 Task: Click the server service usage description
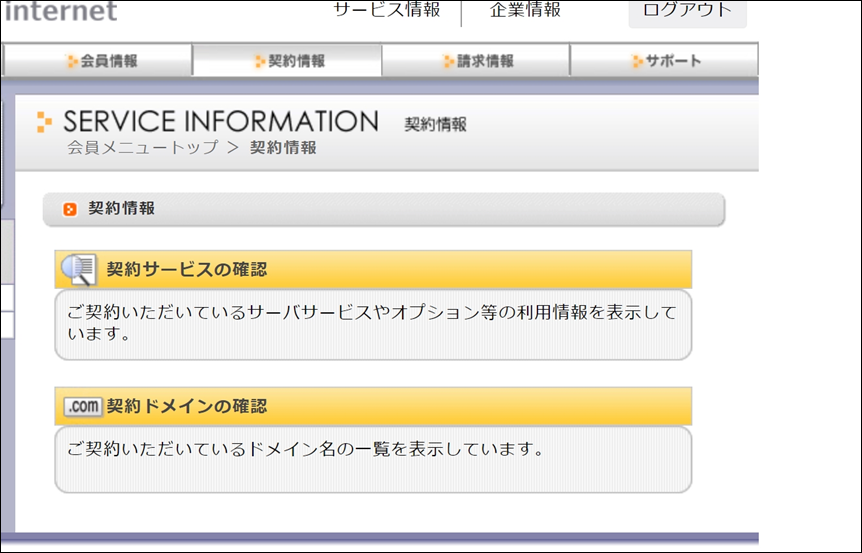[x=372, y=323]
